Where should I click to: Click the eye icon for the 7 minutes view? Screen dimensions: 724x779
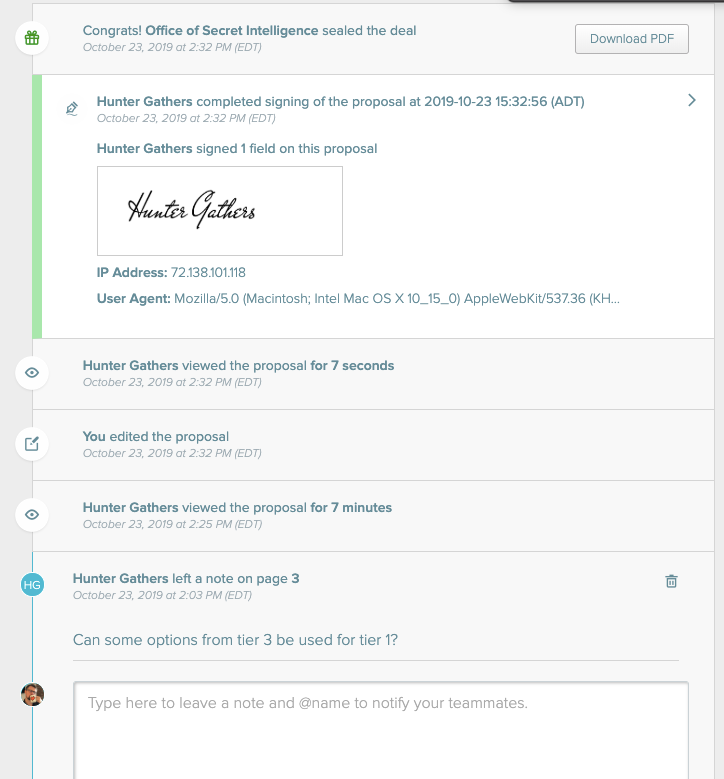click(x=32, y=515)
